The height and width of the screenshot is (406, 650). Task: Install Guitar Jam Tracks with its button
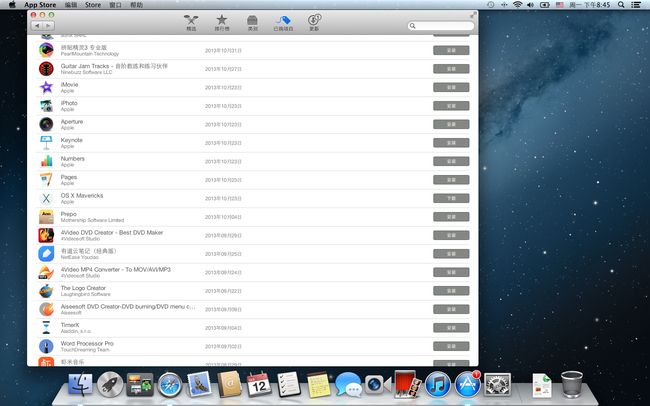[x=451, y=69]
